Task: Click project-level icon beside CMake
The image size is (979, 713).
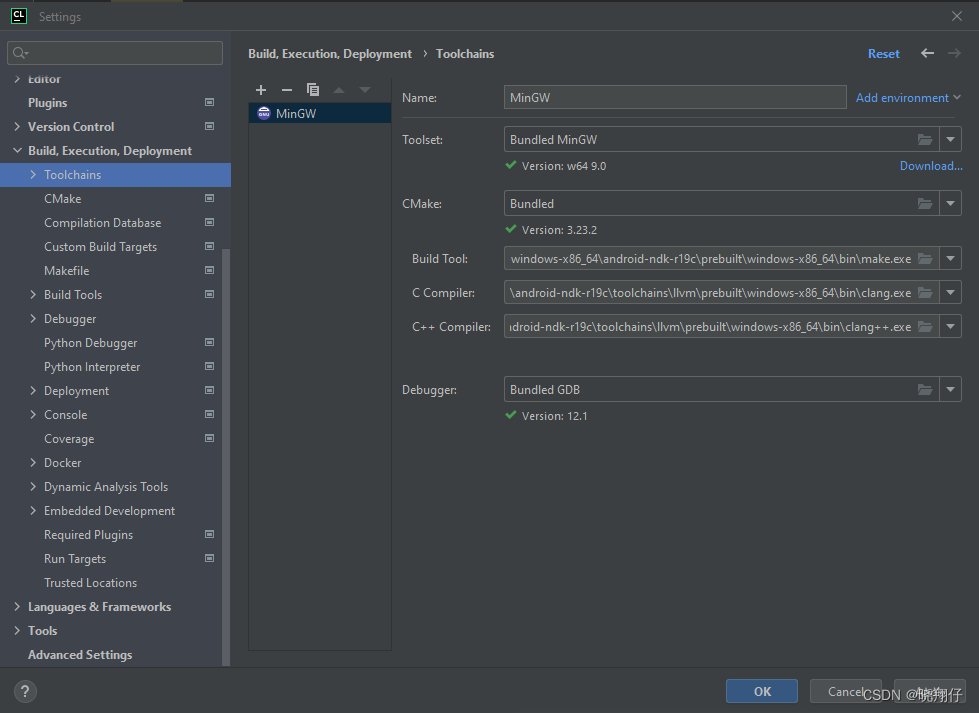Action: [210, 199]
